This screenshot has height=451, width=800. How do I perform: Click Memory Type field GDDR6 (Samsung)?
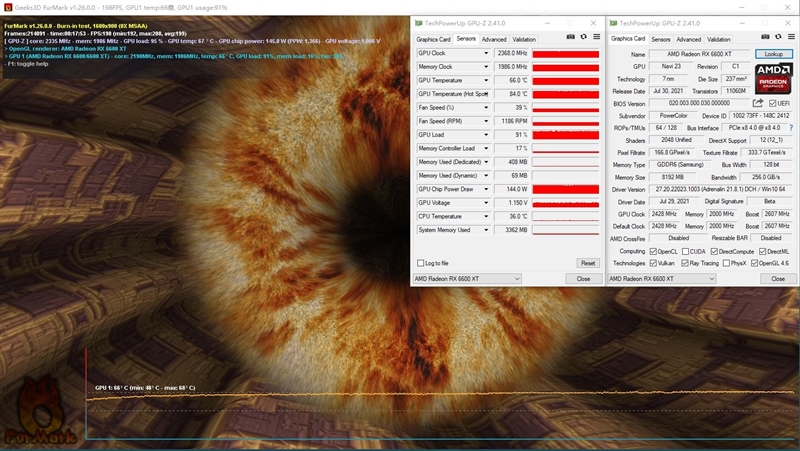(680, 165)
